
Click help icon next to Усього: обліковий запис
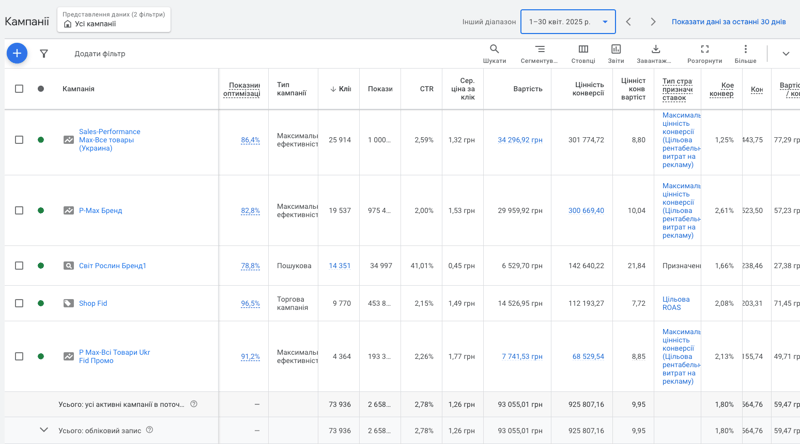149,430
